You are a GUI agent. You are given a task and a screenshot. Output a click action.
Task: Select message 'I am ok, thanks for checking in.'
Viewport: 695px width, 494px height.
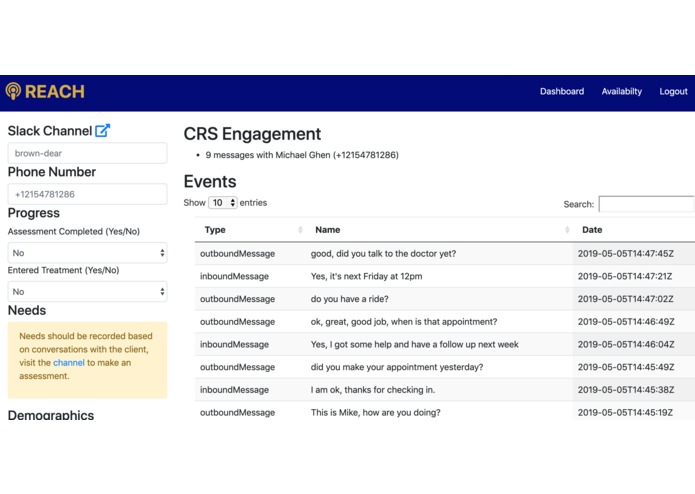click(x=373, y=389)
